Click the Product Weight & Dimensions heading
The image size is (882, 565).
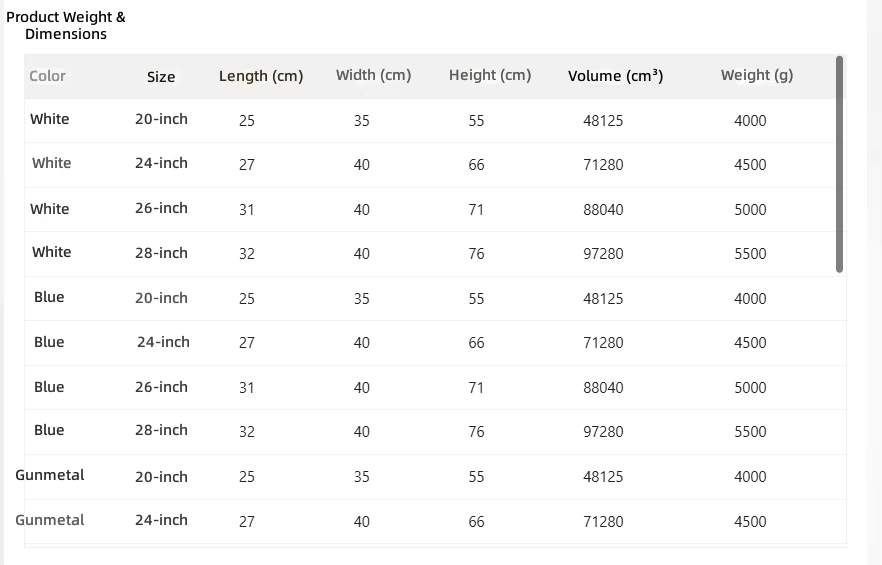(66, 25)
